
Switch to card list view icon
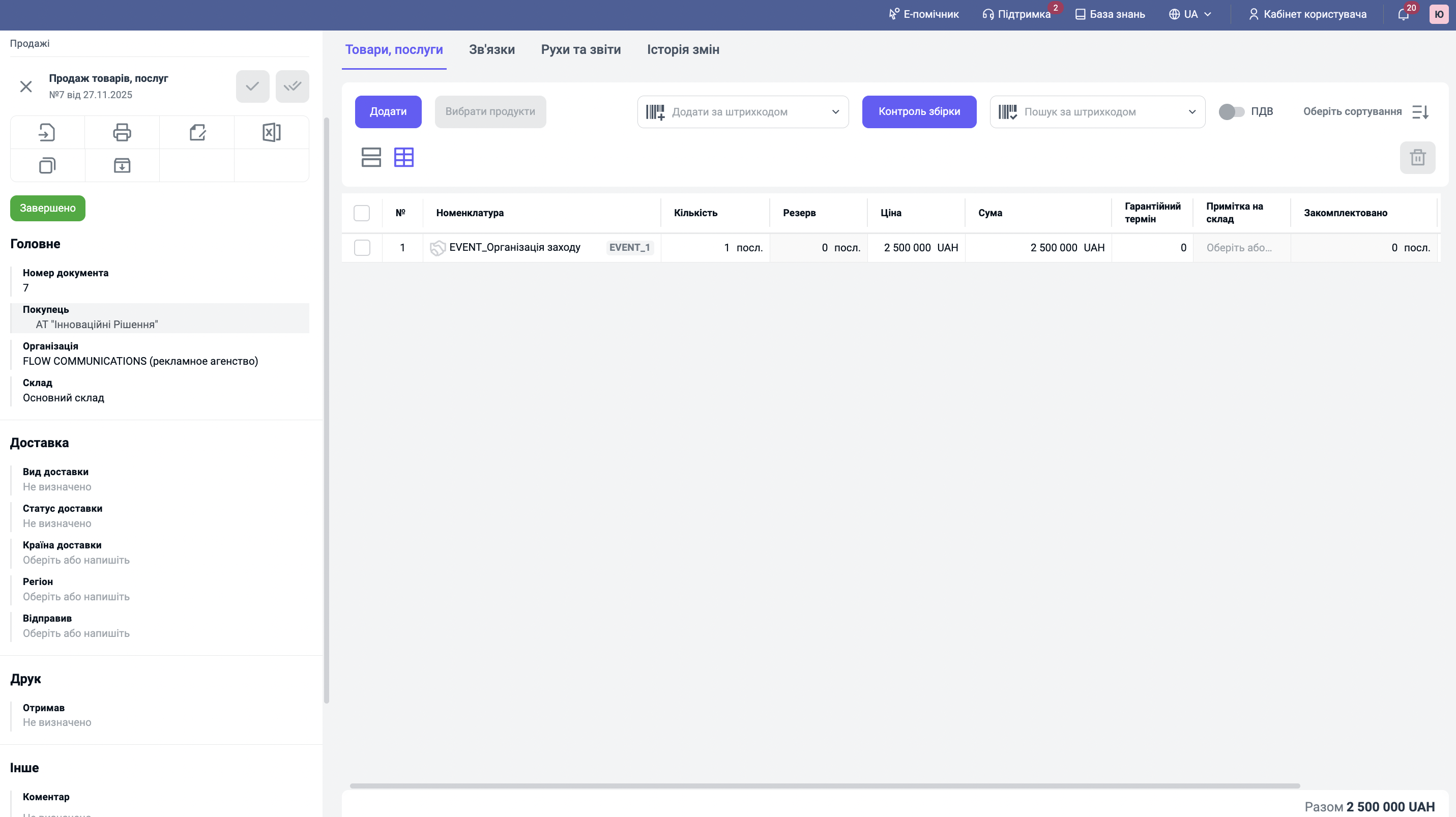[x=371, y=157]
